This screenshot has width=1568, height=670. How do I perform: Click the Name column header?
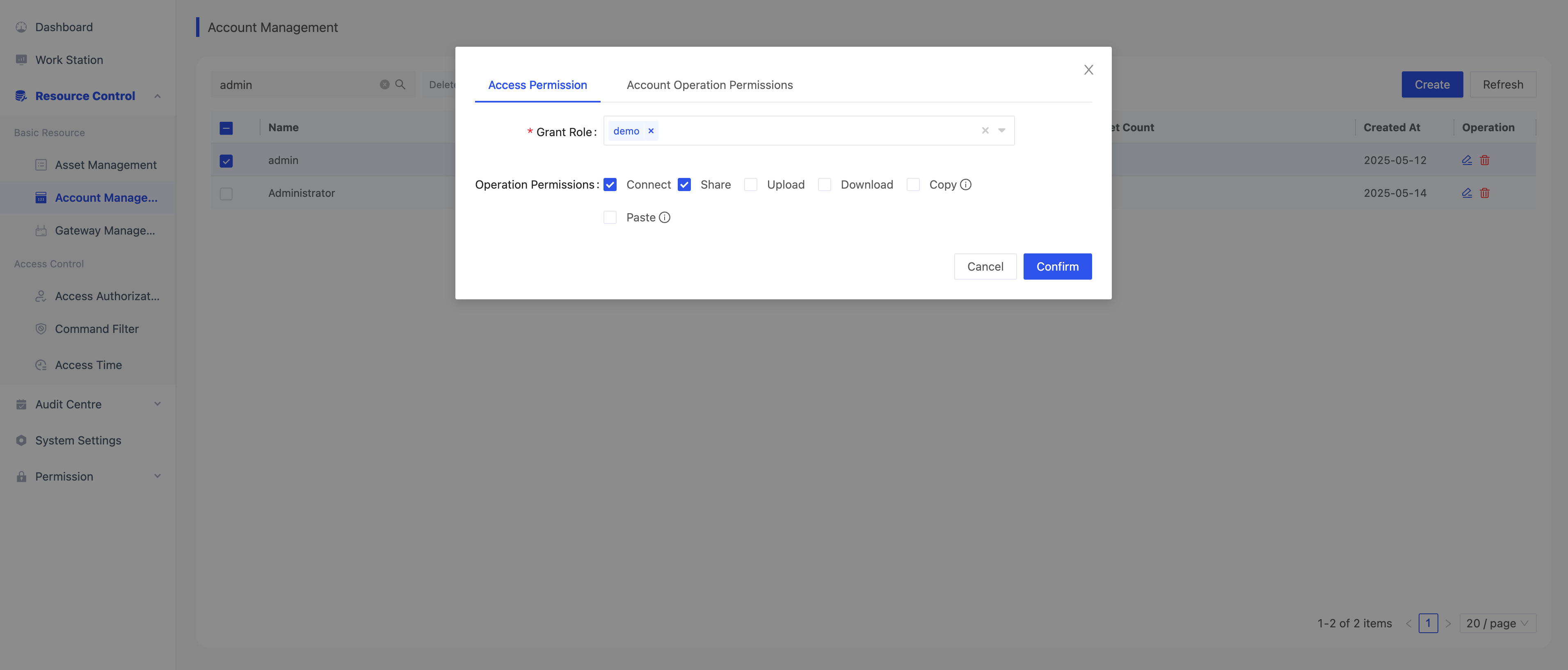point(283,128)
